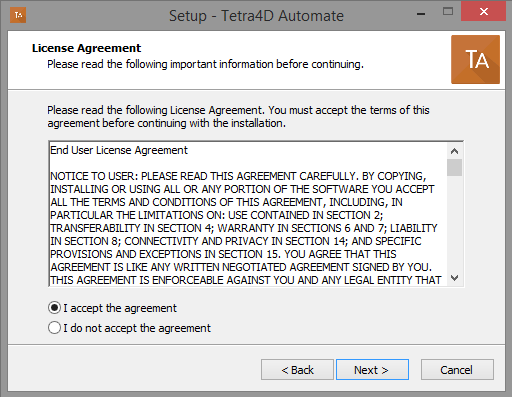Click the license text scroll-up arrow
Image resolution: width=512 pixels, height=397 pixels.
click(x=454, y=151)
